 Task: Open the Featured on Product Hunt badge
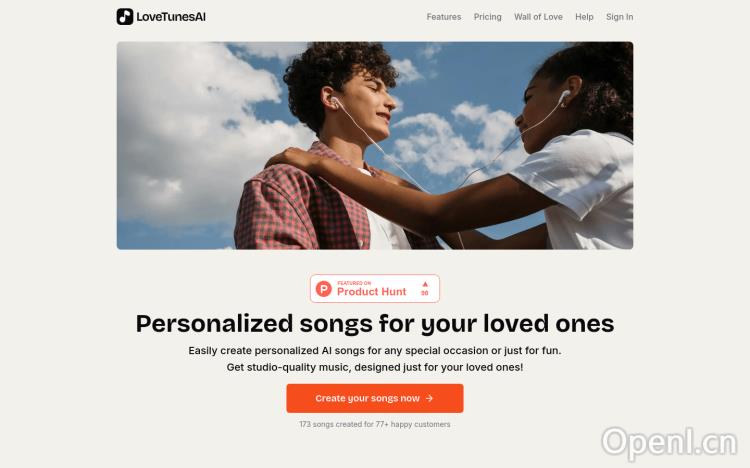click(x=375, y=289)
